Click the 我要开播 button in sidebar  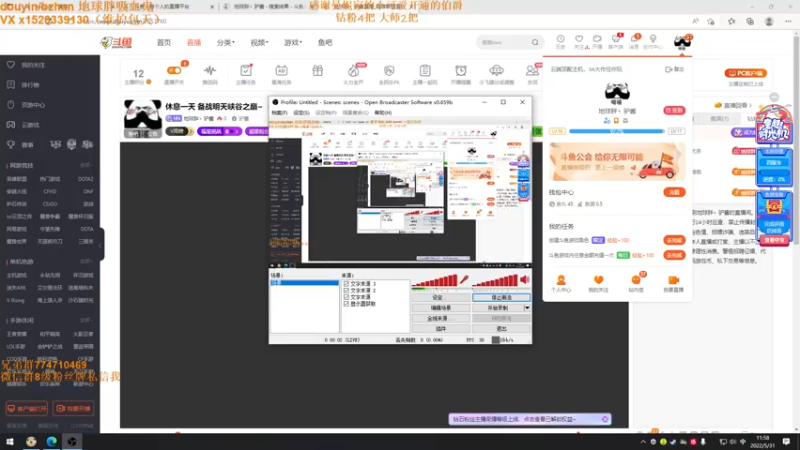pyautogui.click(x=73, y=409)
